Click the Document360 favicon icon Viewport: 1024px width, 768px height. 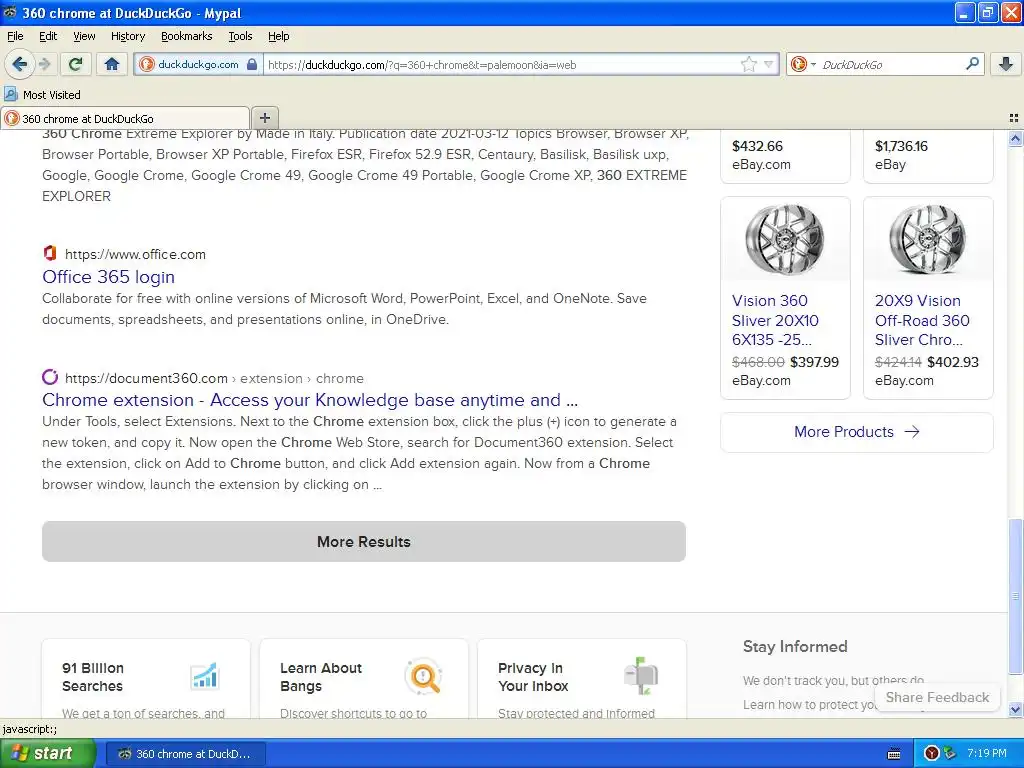click(50, 377)
